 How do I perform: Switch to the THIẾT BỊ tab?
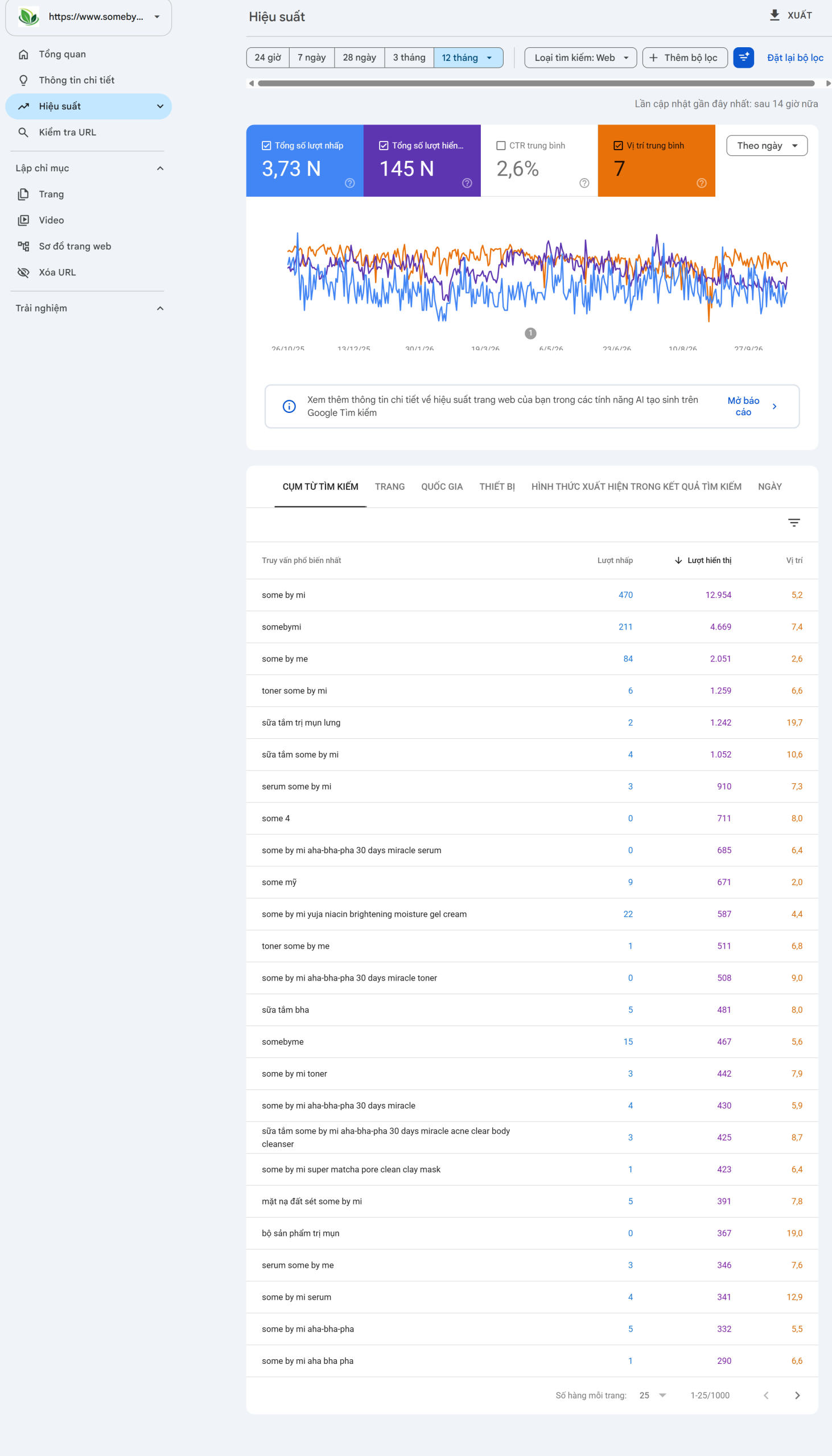pos(497,487)
